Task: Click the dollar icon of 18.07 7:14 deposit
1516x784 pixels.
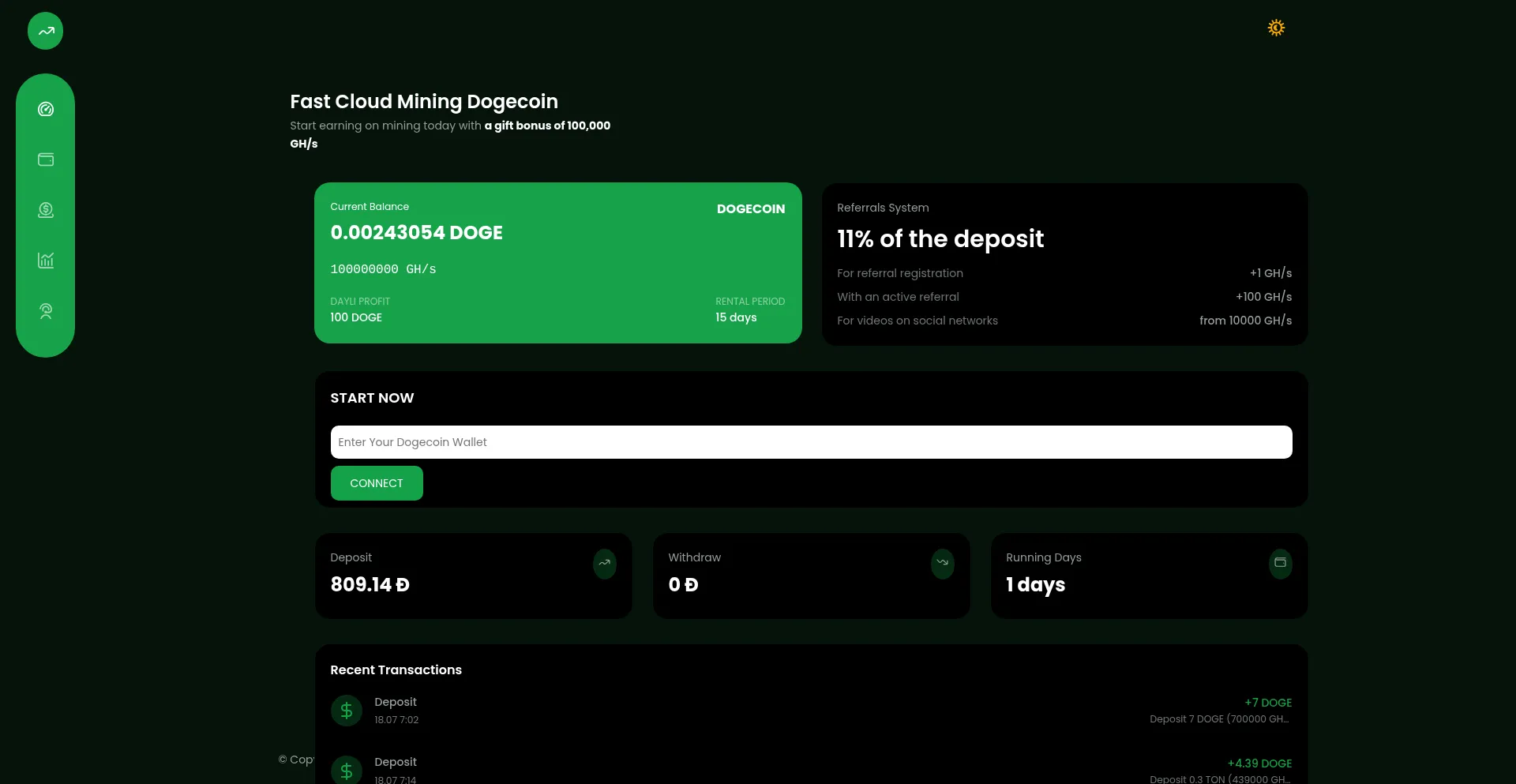Action: pos(347,770)
